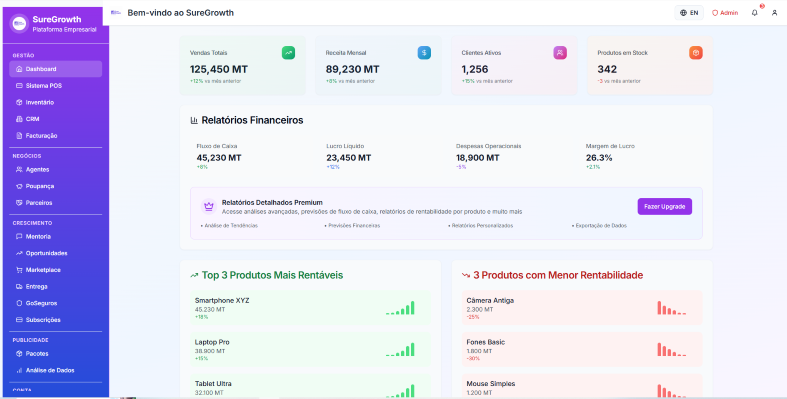Open the user profile icon
The width and height of the screenshot is (787, 399).
(774, 13)
